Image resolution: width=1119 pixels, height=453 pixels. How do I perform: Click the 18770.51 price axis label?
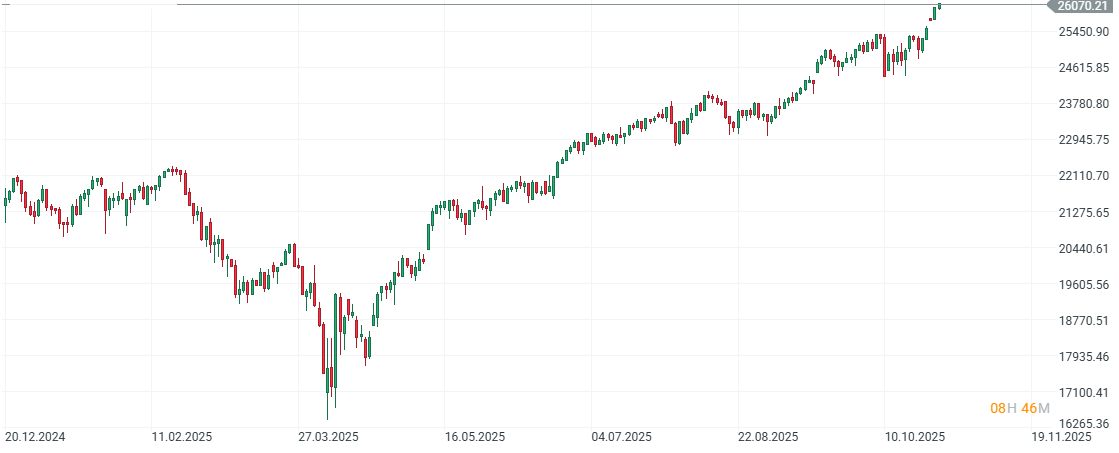(1084, 320)
